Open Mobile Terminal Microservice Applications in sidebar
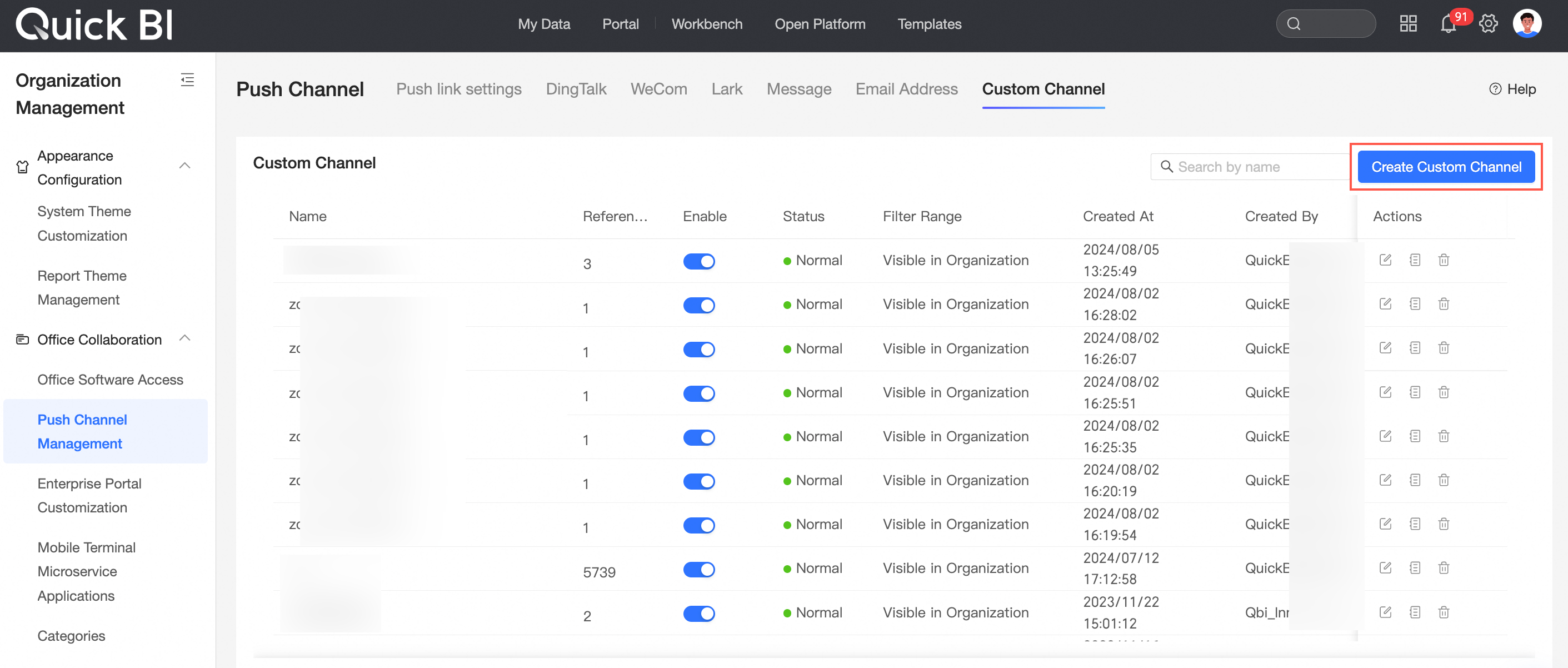This screenshot has height=668, width=1568. (x=87, y=571)
